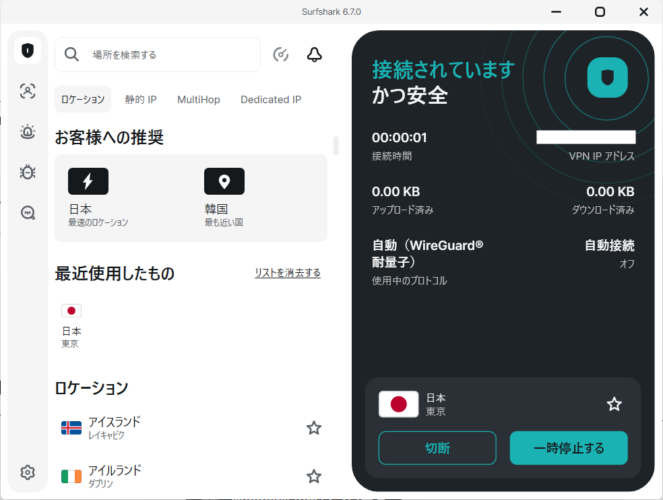The height and width of the screenshot is (500, 663).
Task: Click the Iceland flag icon
Action: (71, 428)
